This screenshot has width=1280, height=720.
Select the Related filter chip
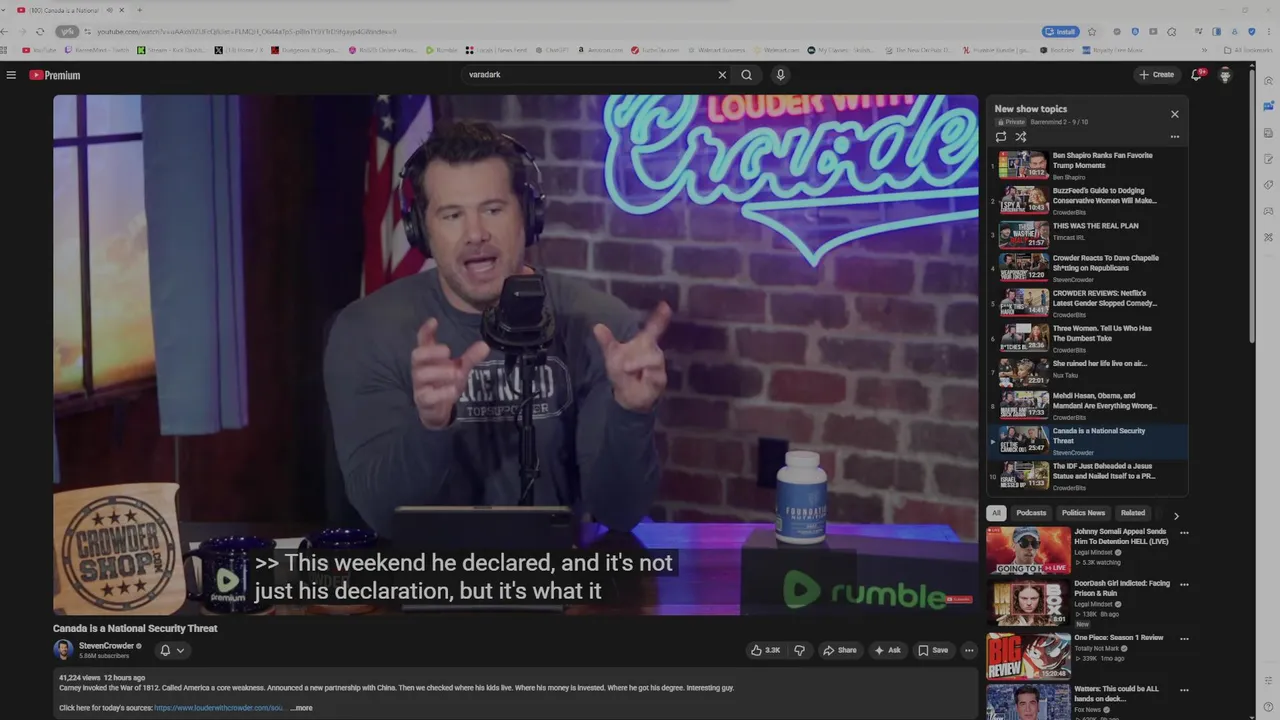pos(1133,513)
